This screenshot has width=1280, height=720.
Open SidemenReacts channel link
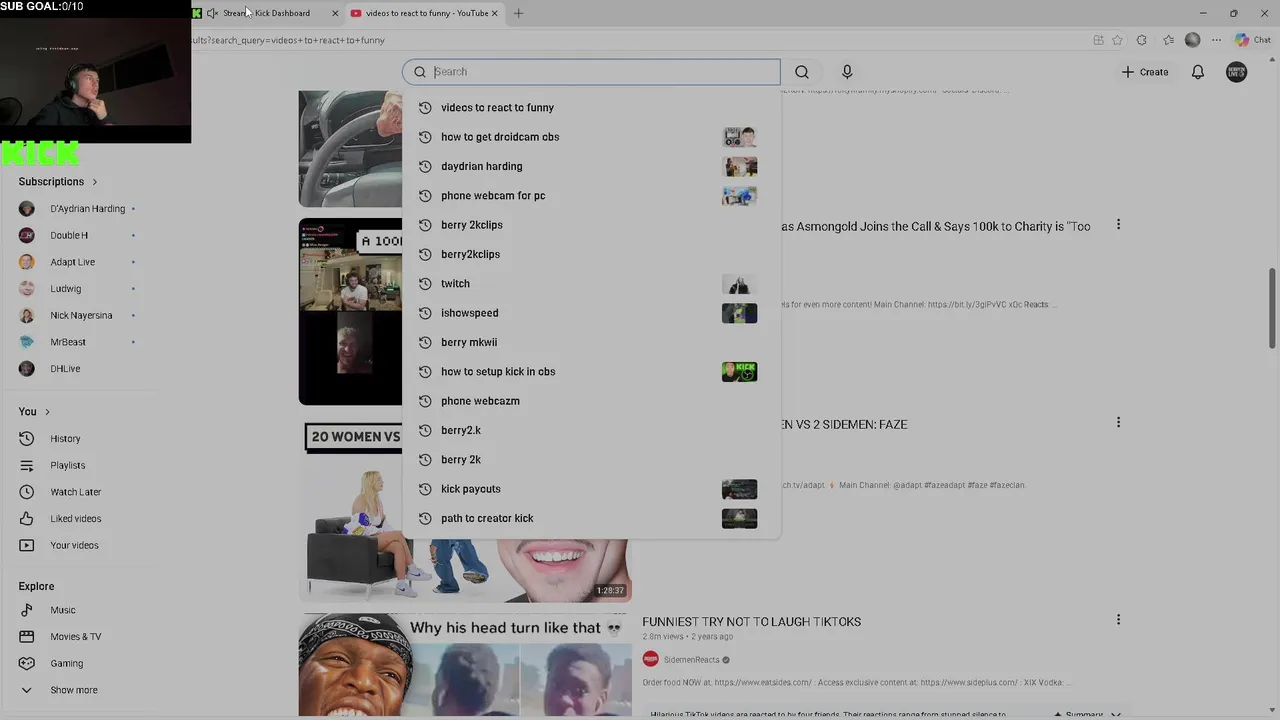point(691,660)
